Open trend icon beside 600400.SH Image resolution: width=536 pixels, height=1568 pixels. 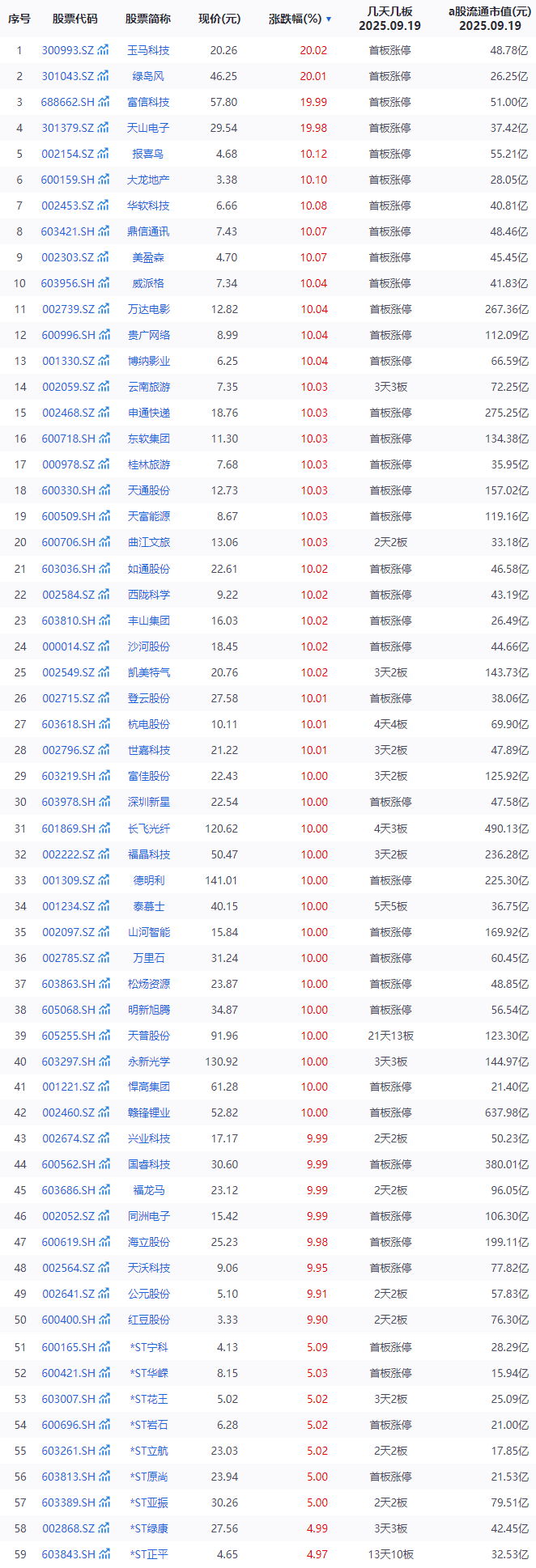coord(104,1320)
